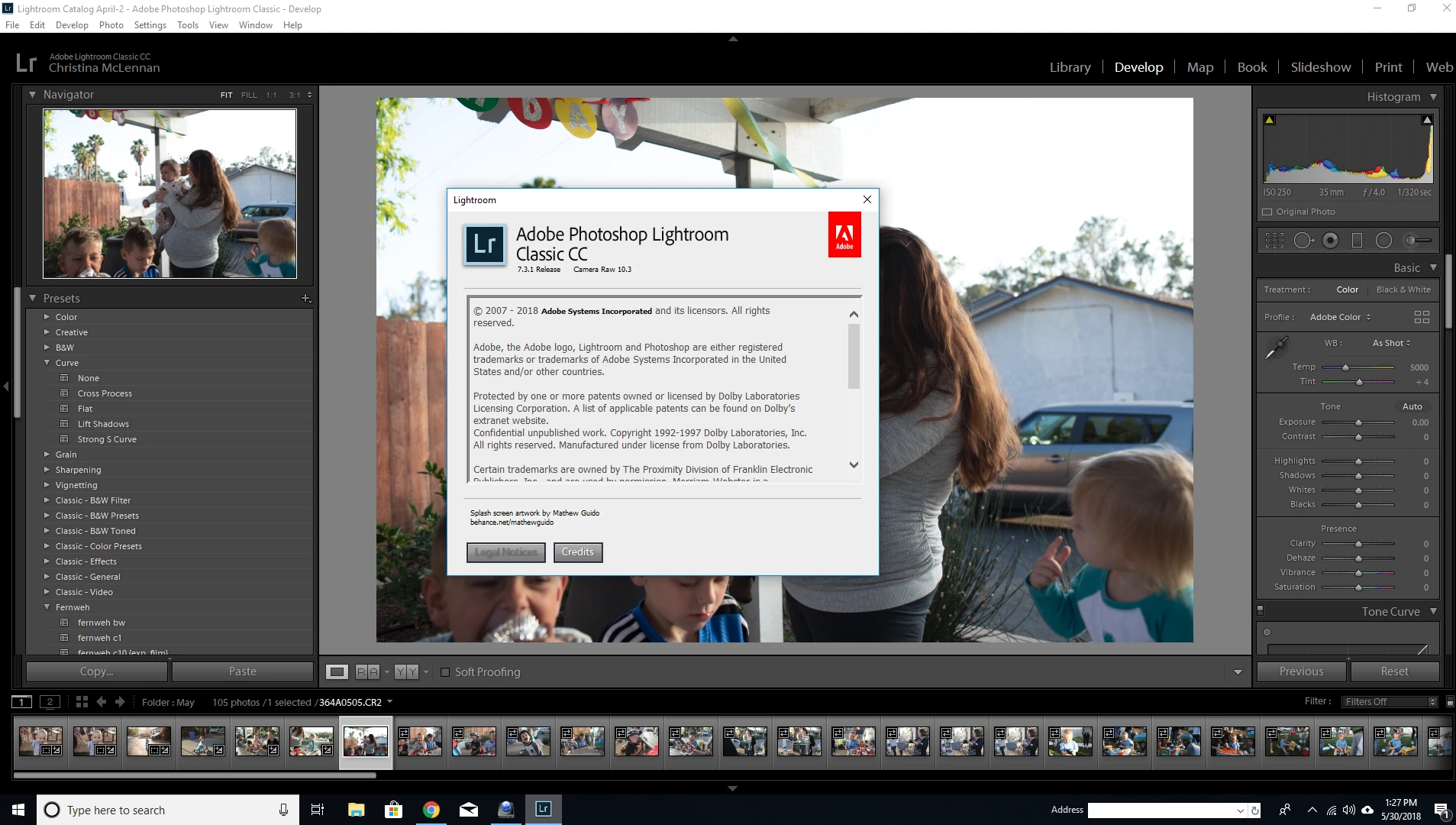1456x825 pixels.
Task: Toggle the Tone Curve panel switch
Action: [1261, 610]
